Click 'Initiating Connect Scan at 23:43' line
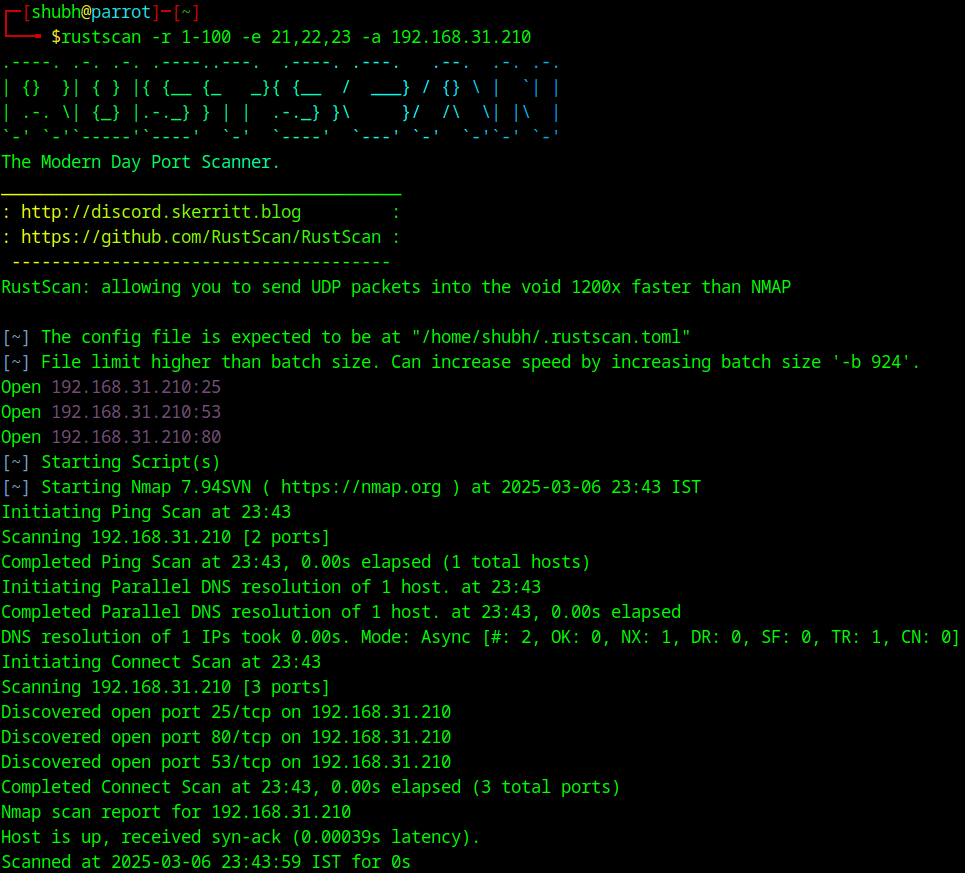The height and width of the screenshot is (873, 965). [x=161, y=663]
